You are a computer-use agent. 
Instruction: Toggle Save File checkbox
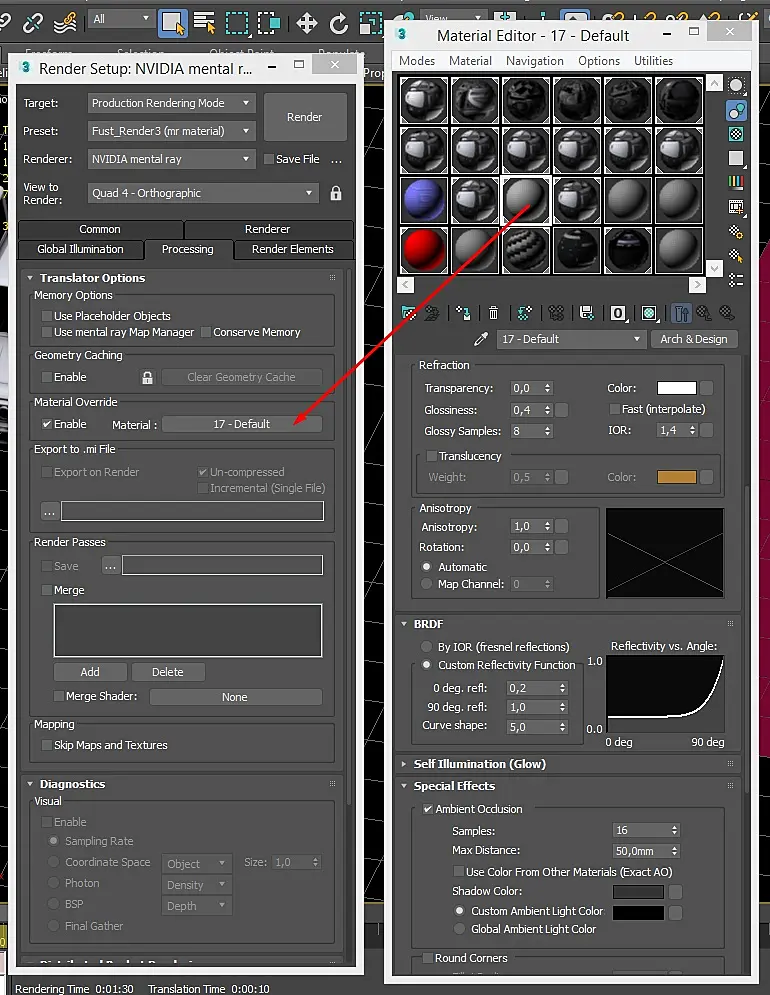(269, 159)
